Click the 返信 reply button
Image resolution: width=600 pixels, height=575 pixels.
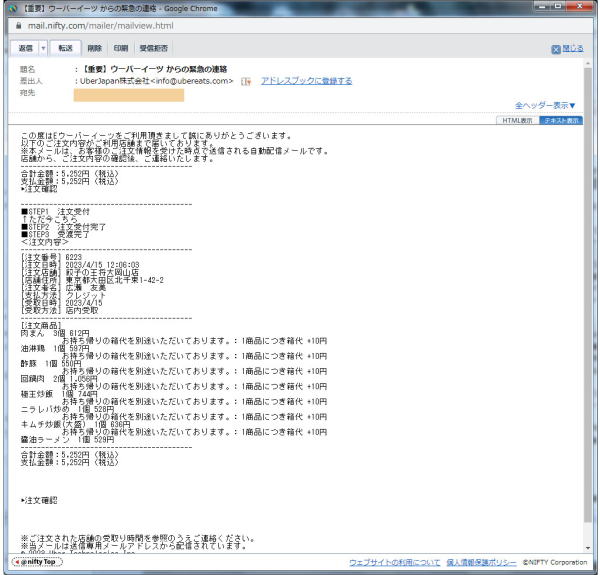point(26,48)
